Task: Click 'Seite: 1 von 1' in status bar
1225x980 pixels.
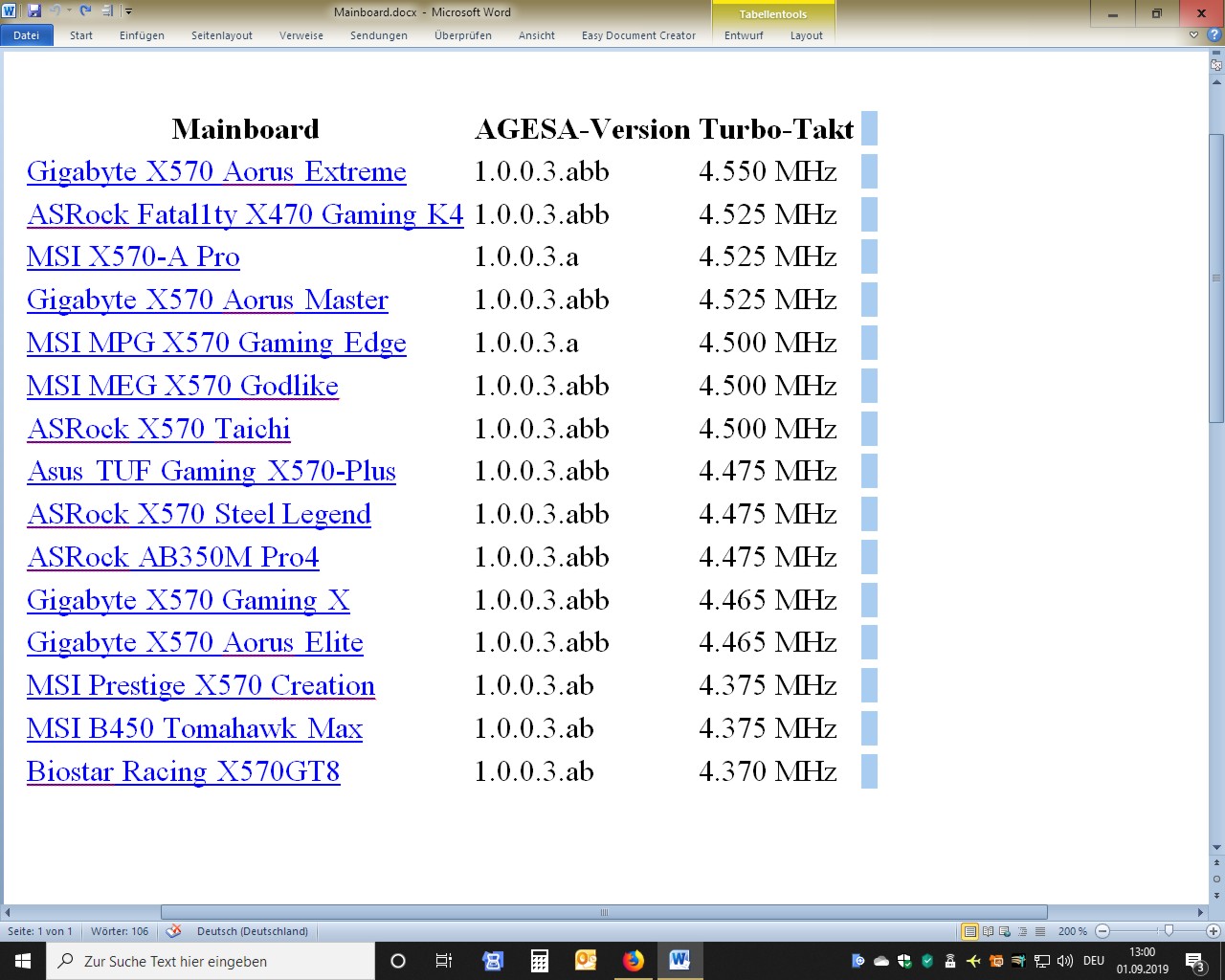Action: click(40, 931)
